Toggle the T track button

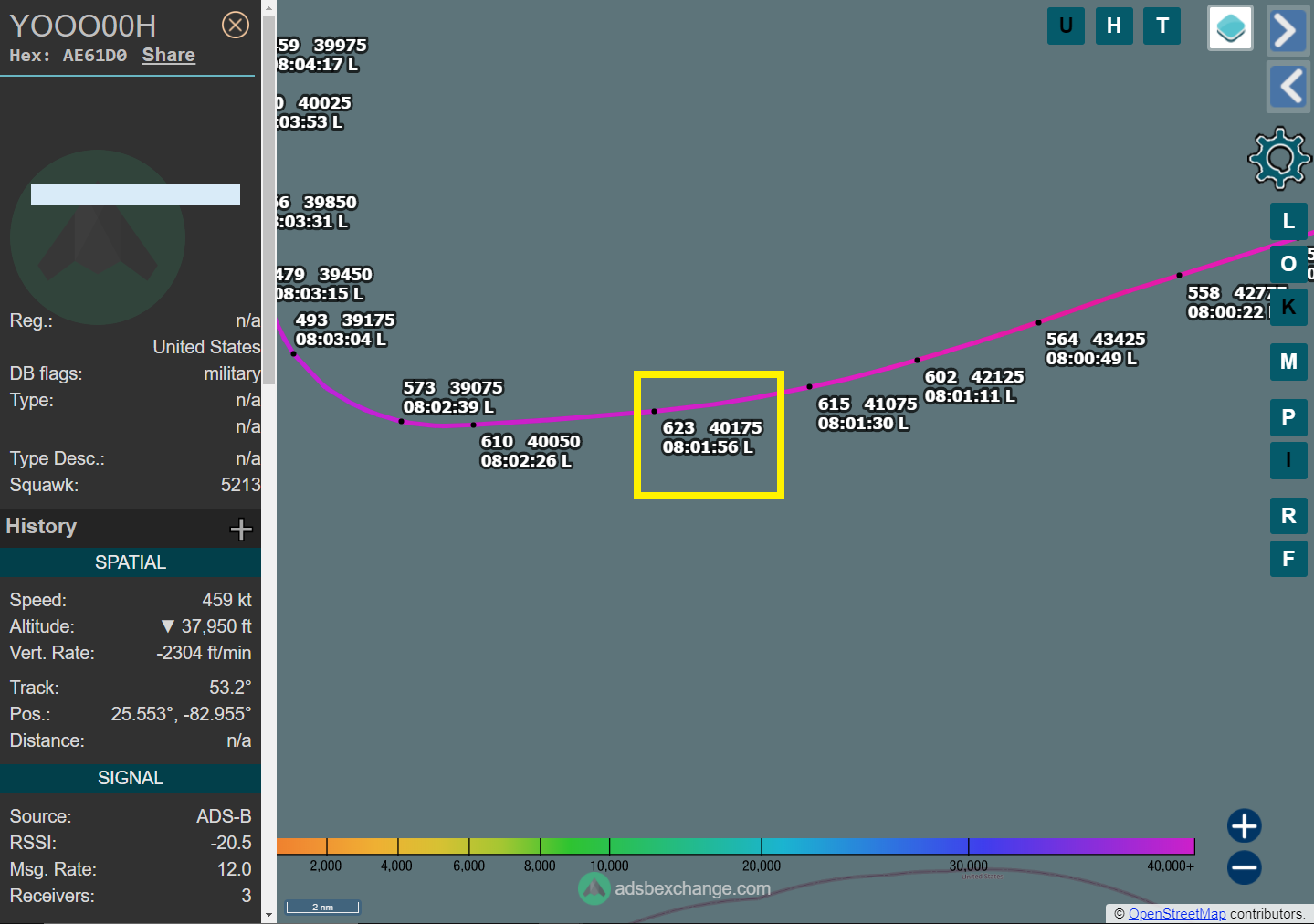pos(1162,26)
